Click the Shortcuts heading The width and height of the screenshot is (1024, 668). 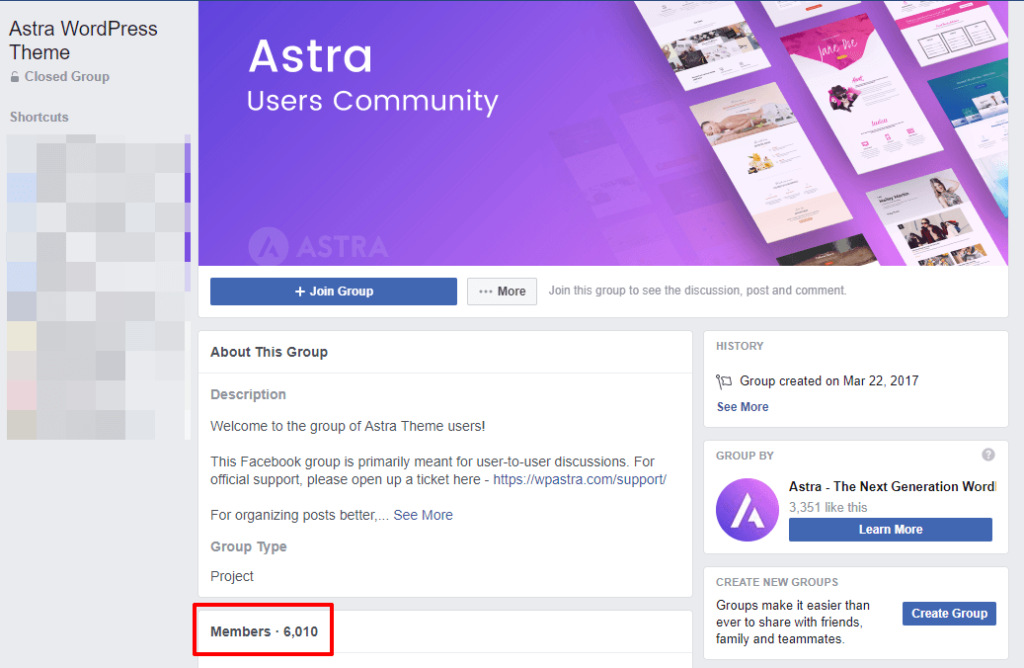[x=39, y=117]
